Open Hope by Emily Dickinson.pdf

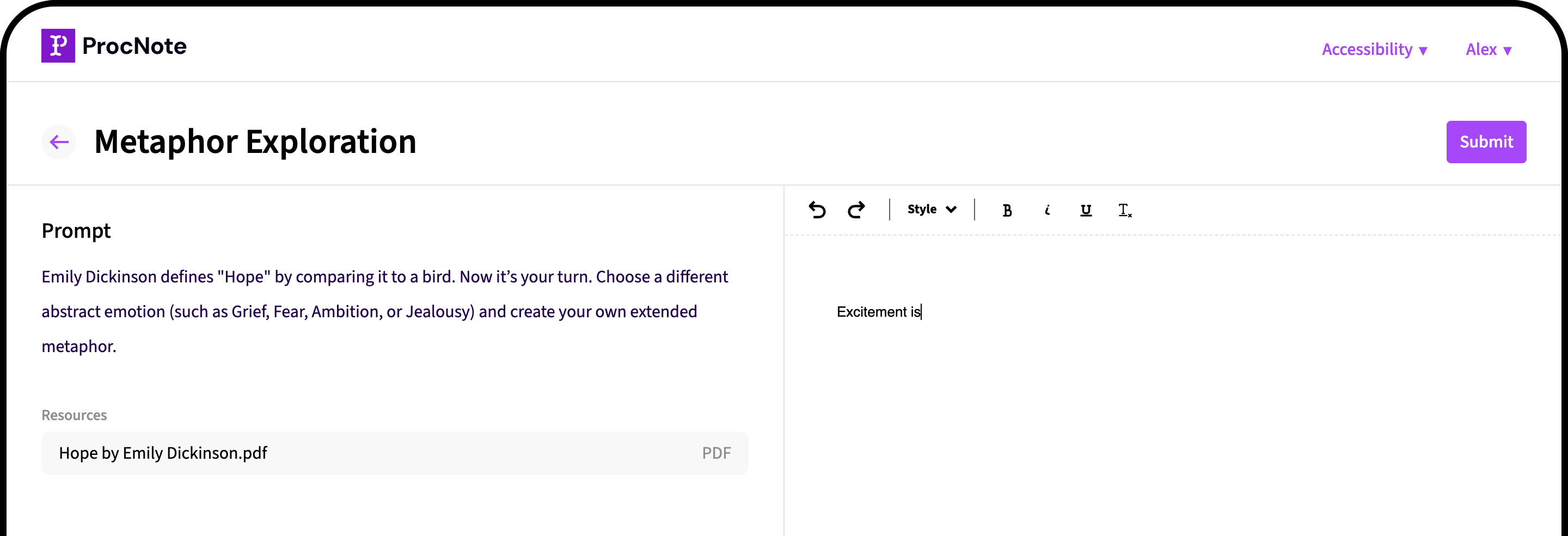(163, 453)
